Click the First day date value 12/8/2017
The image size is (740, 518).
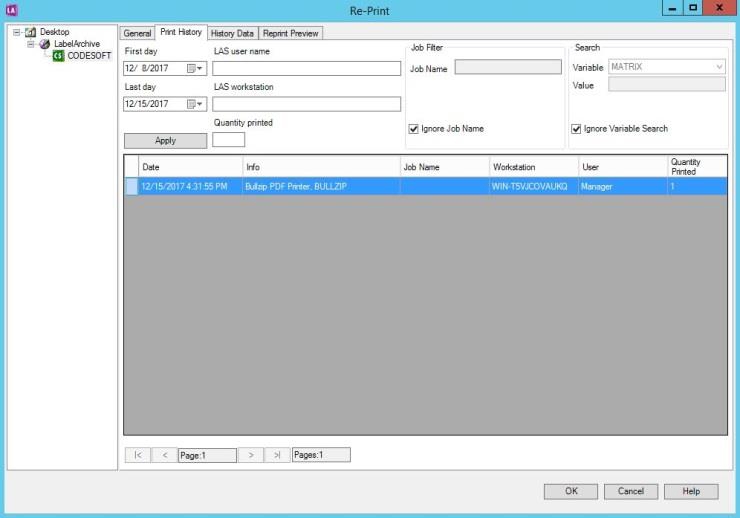(x=147, y=68)
